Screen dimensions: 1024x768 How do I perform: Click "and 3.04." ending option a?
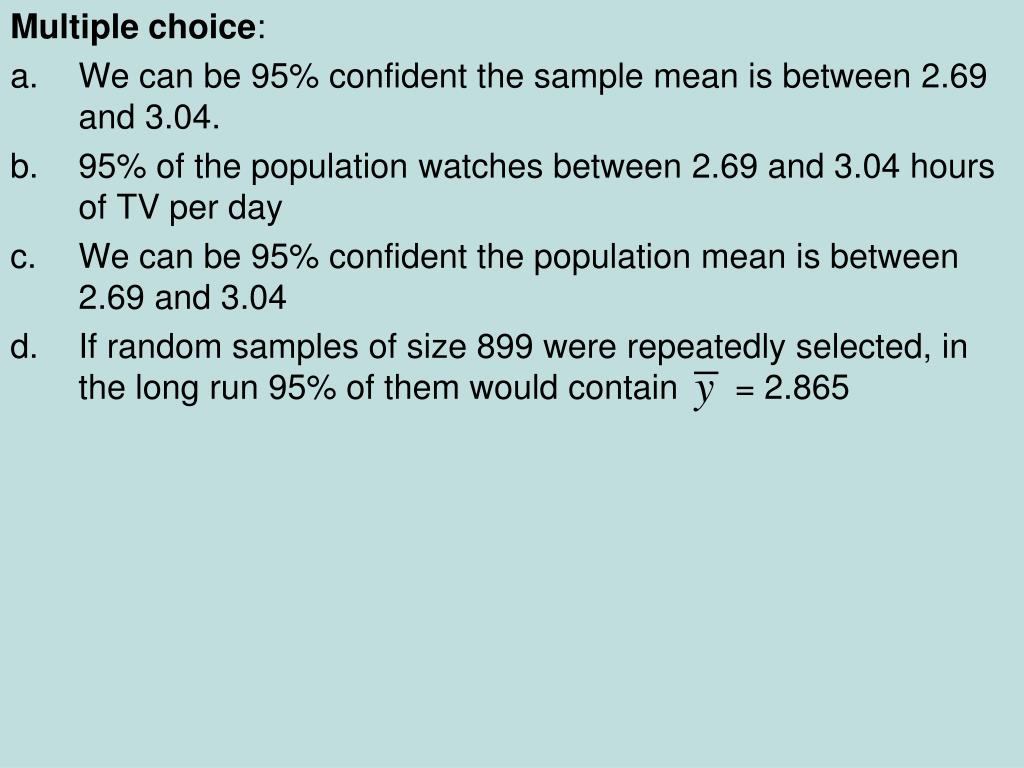149,118
